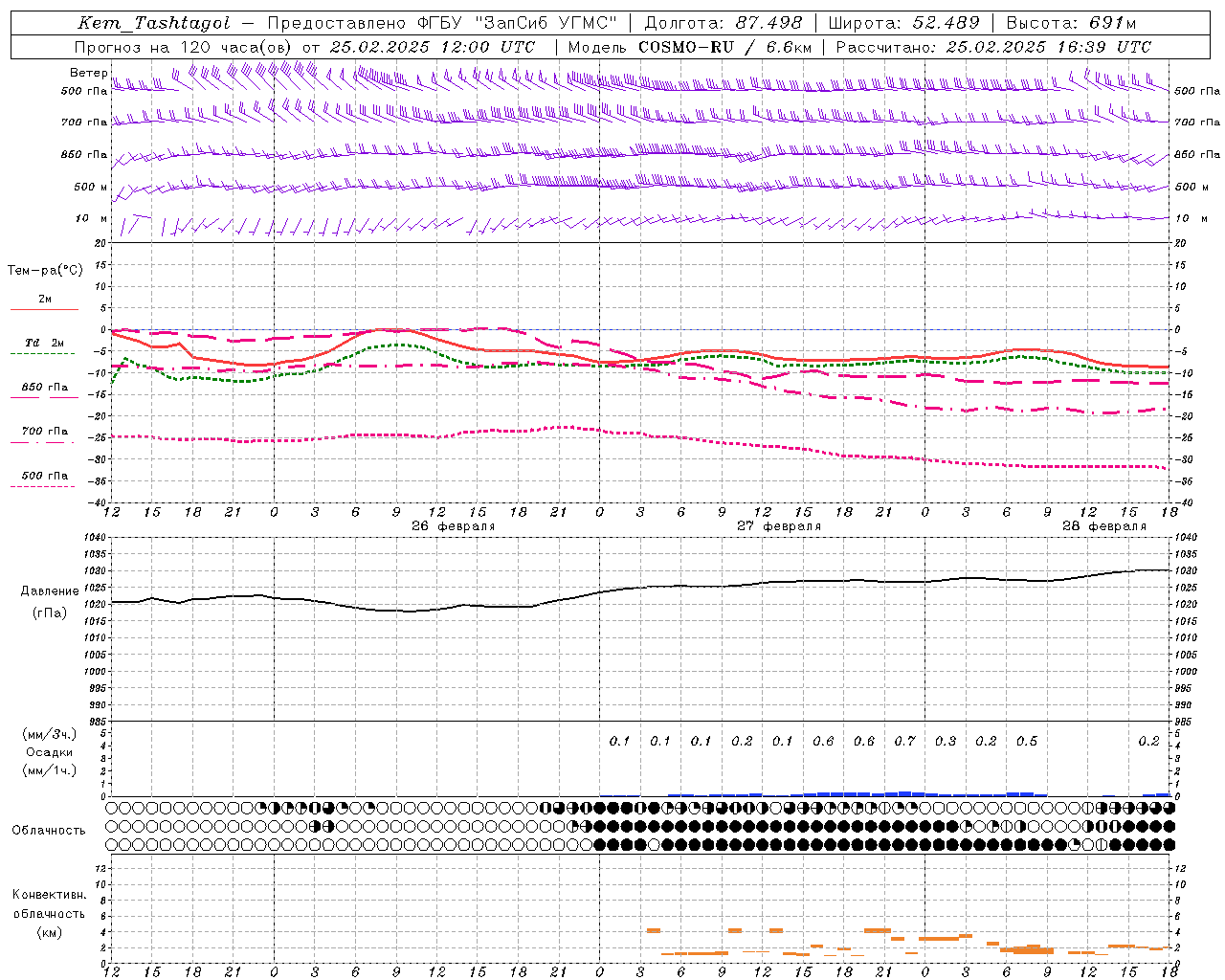Click '1020' on the left pressure axis
This screenshot has height=980, width=1225.
(94, 605)
